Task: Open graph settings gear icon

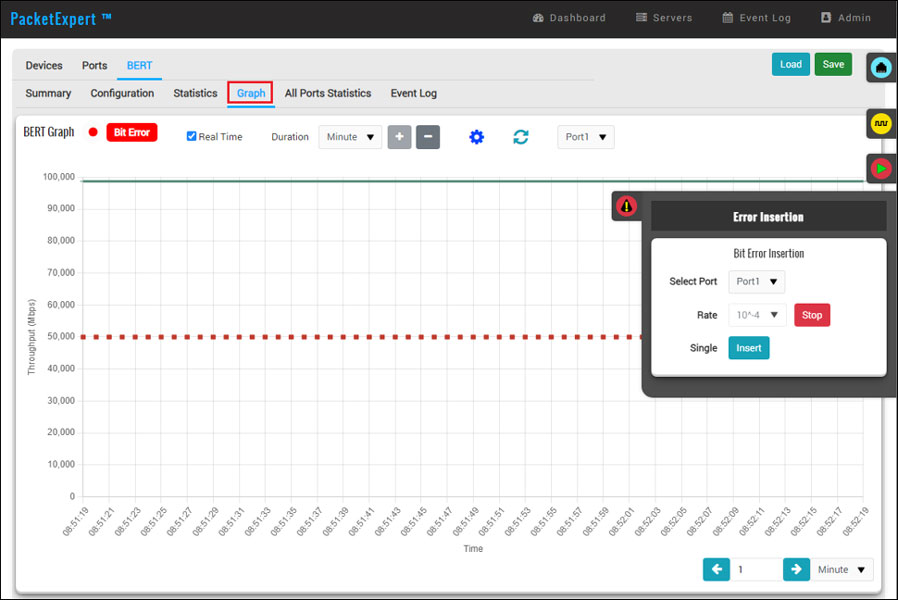Action: [476, 137]
